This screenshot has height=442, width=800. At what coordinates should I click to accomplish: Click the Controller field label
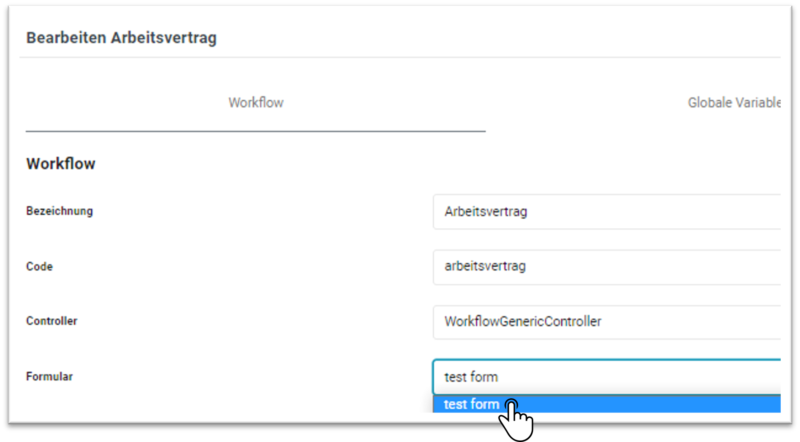52,321
